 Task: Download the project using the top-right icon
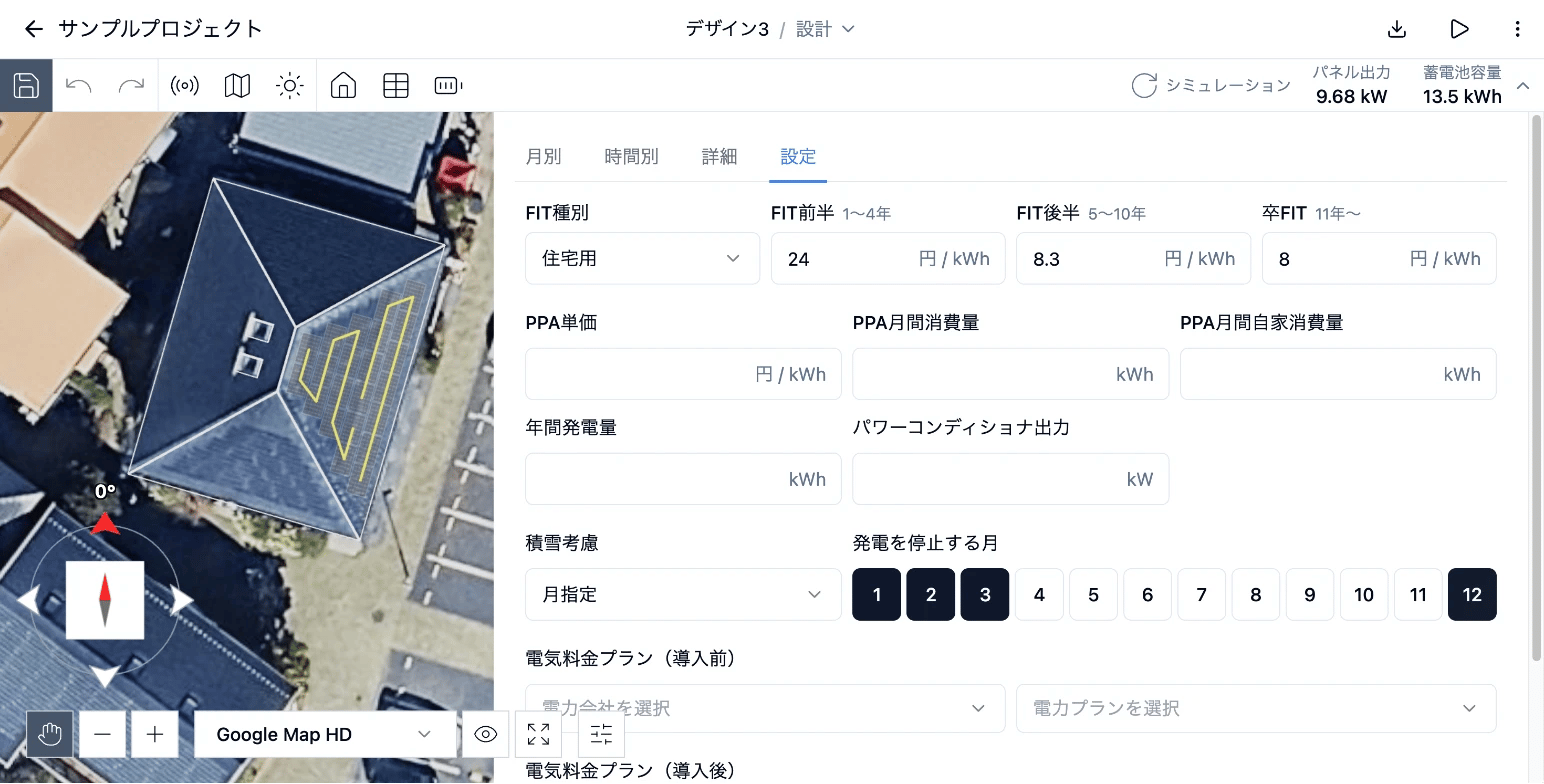[x=1398, y=29]
